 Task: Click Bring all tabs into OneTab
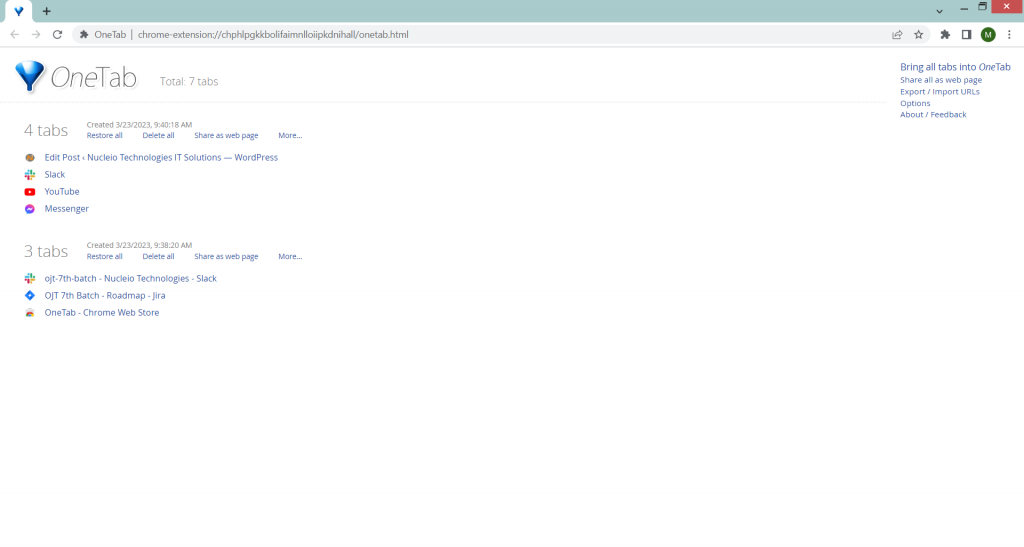pos(955,67)
